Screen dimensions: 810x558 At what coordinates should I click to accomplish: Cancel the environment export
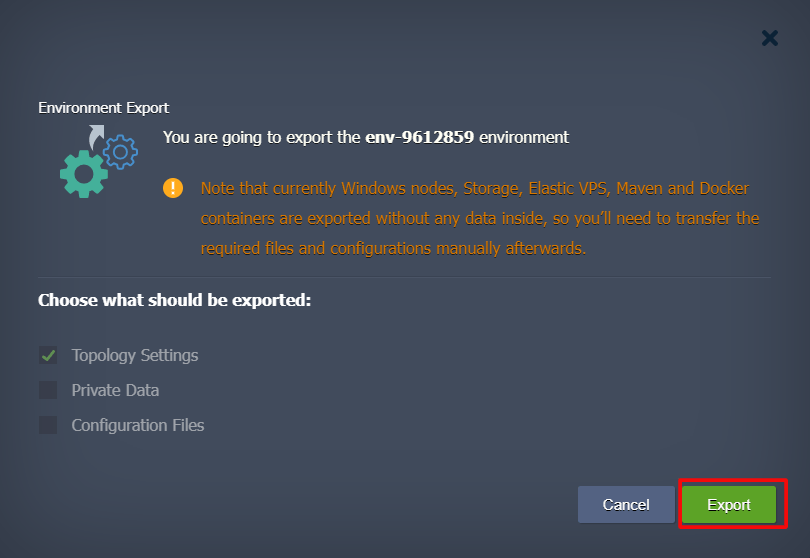(x=626, y=504)
